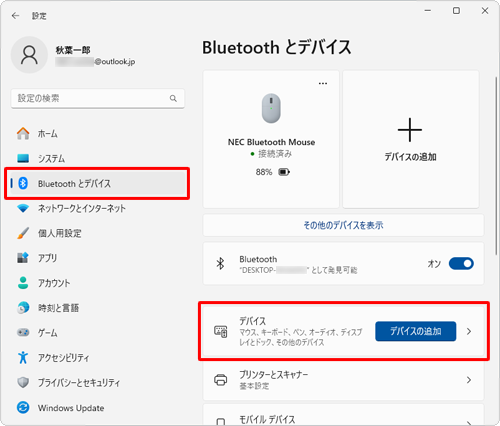This screenshot has width=500, height=426.
Task: Click the paintbrush icon for 個人用設定
Action: pyautogui.click(x=23, y=233)
